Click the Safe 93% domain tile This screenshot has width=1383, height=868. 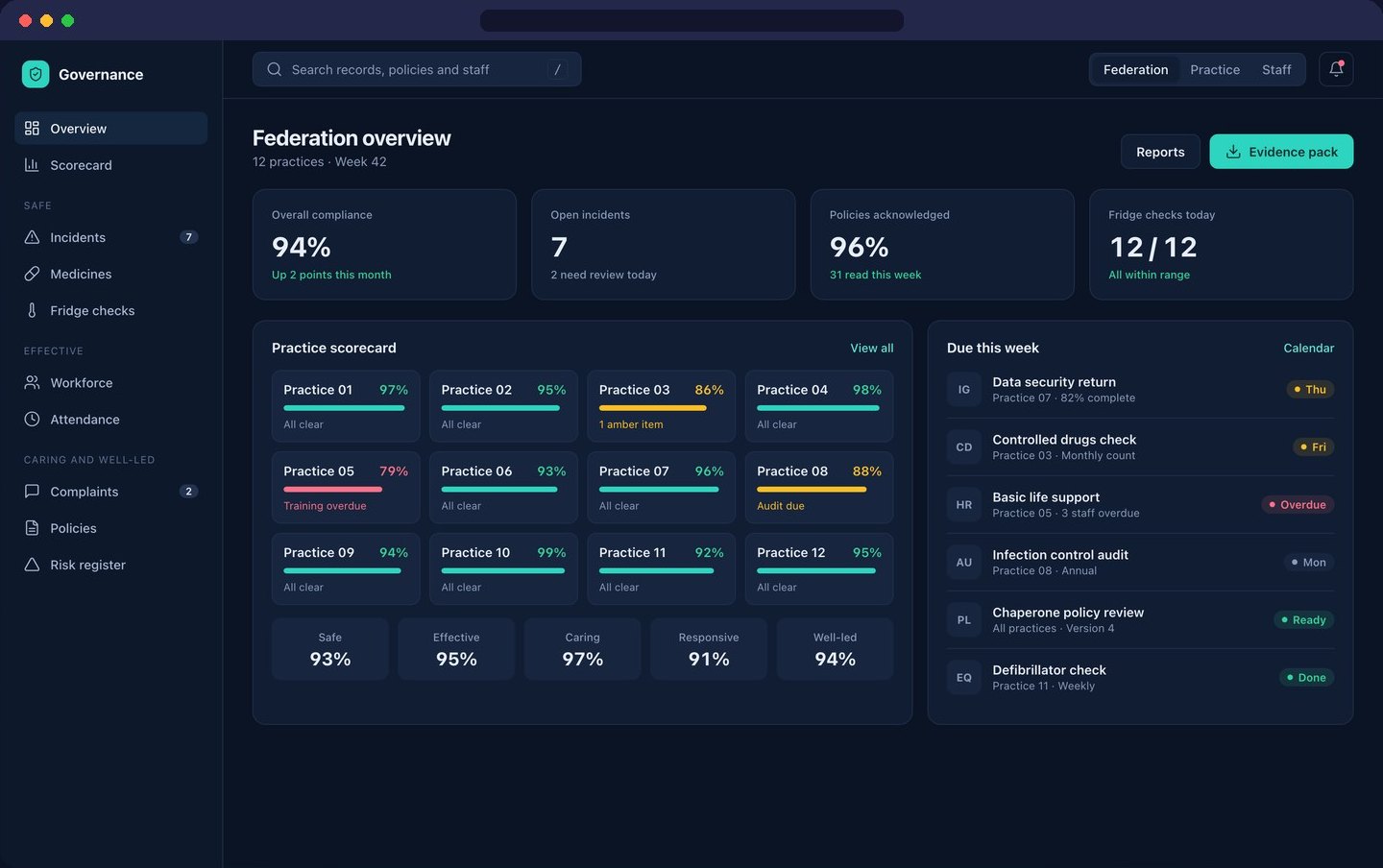330,649
